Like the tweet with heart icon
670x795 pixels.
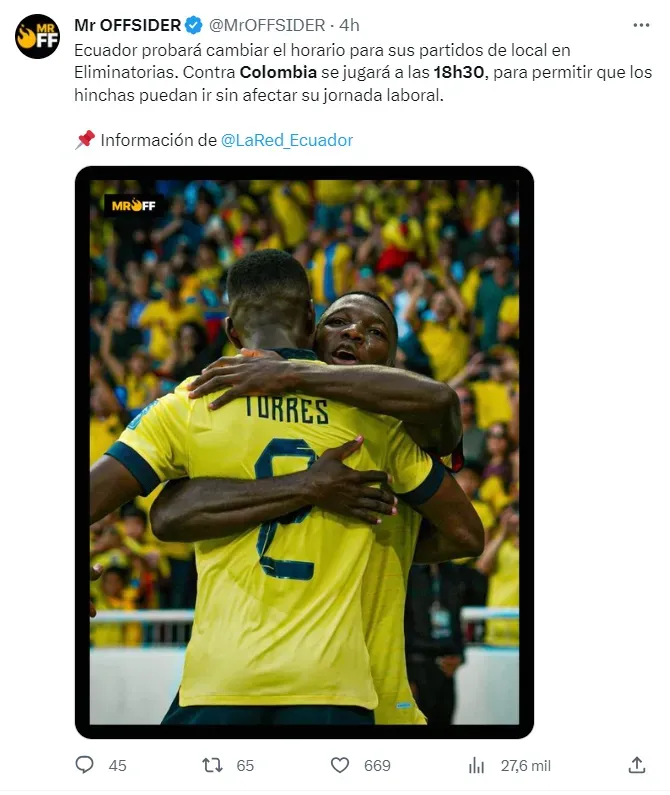point(340,765)
